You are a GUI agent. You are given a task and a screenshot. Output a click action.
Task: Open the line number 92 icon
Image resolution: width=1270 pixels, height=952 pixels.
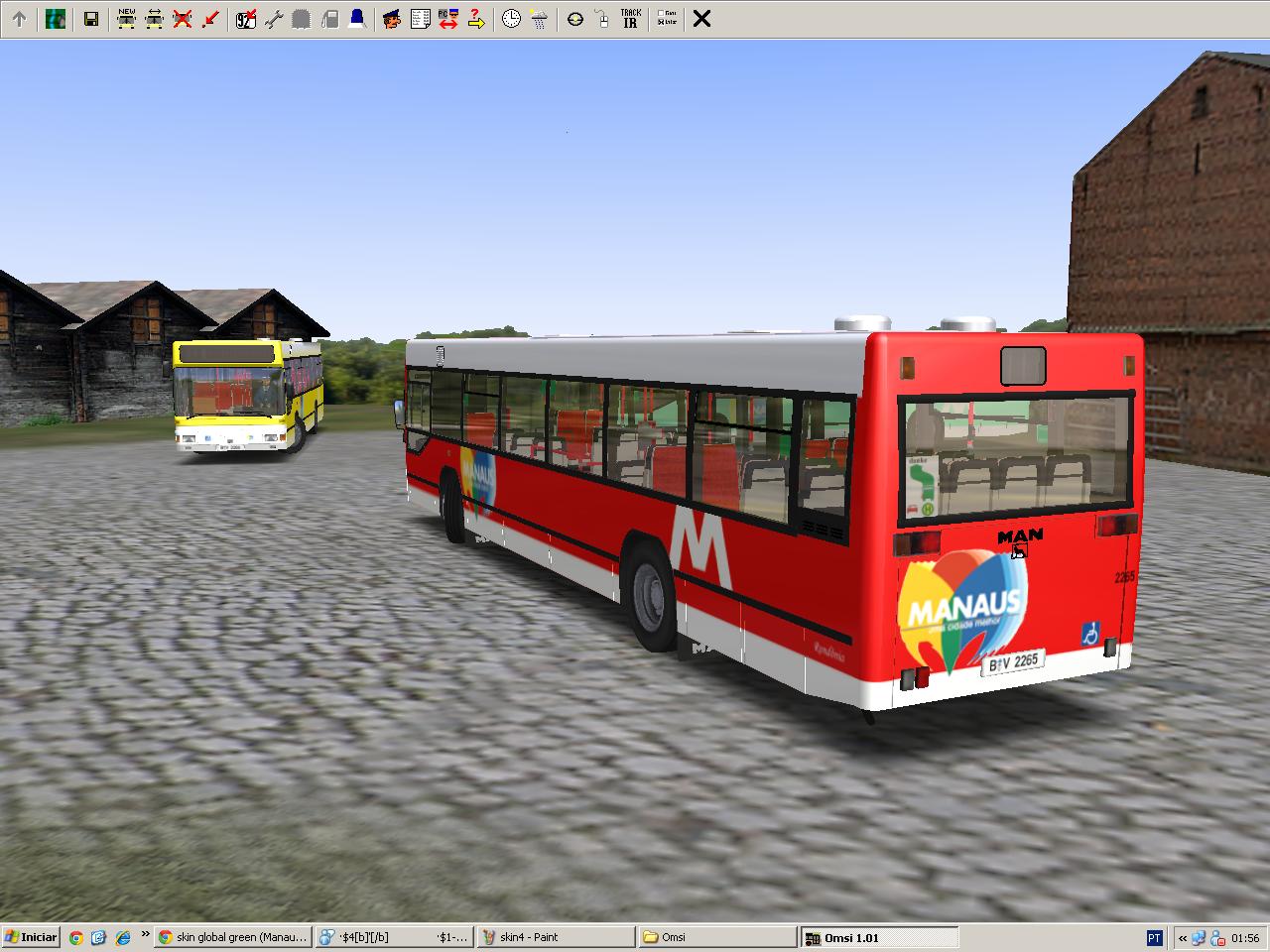pos(246,18)
